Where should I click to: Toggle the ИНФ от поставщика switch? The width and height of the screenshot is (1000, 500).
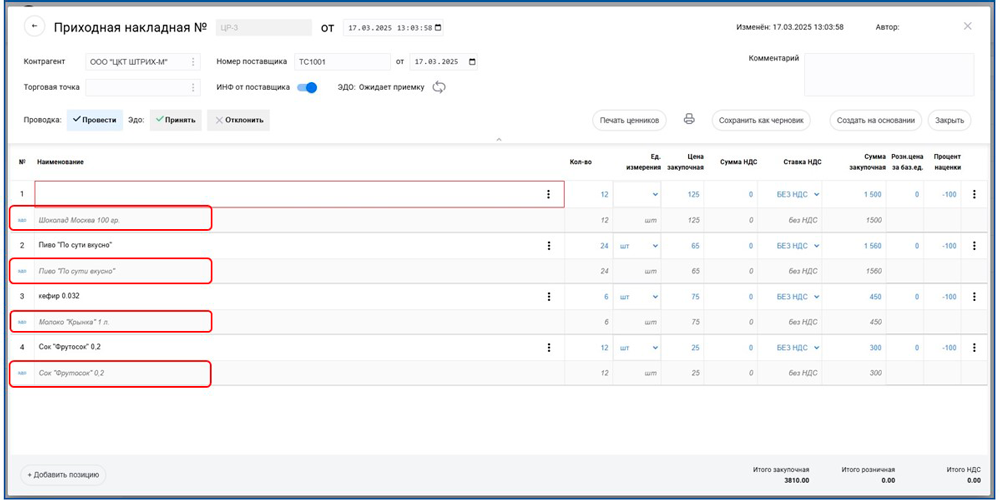(307, 87)
